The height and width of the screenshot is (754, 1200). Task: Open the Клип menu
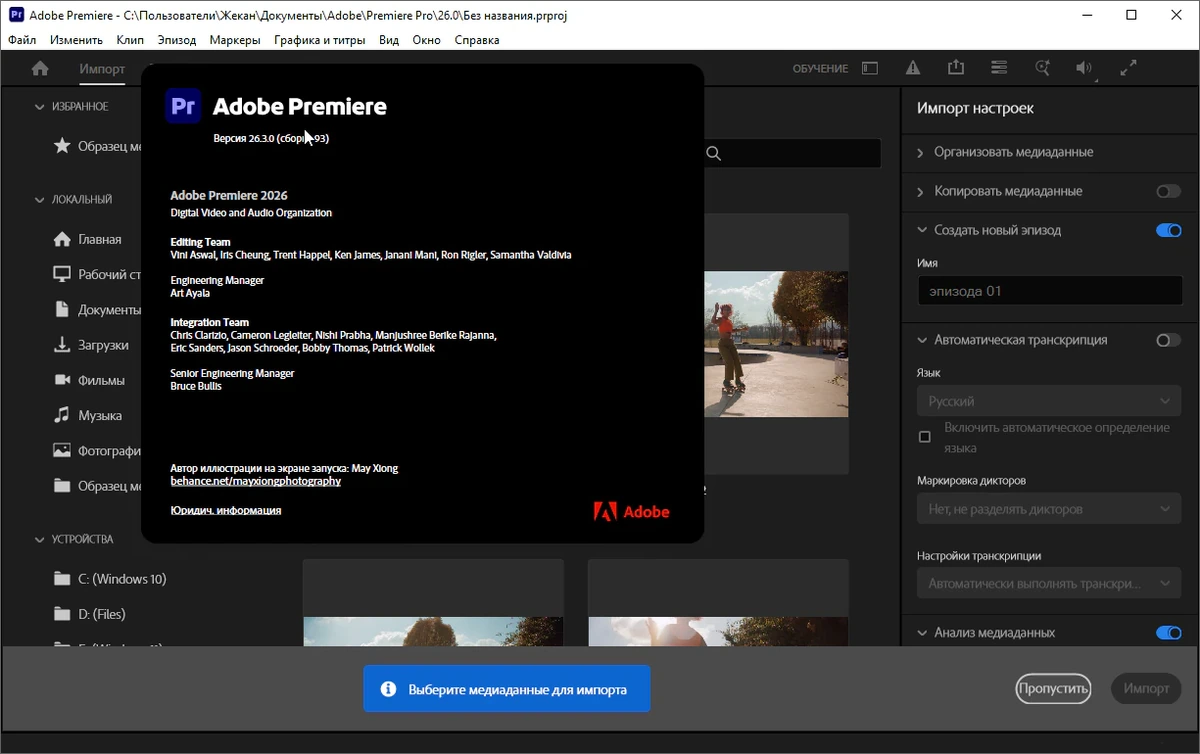[130, 40]
